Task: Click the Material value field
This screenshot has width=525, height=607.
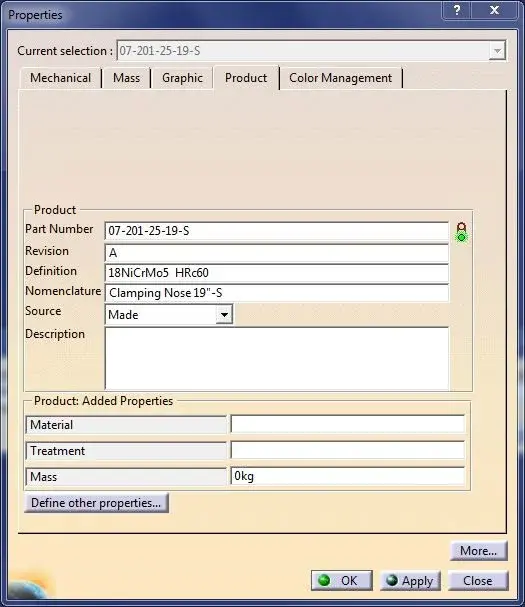Action: tap(347, 424)
